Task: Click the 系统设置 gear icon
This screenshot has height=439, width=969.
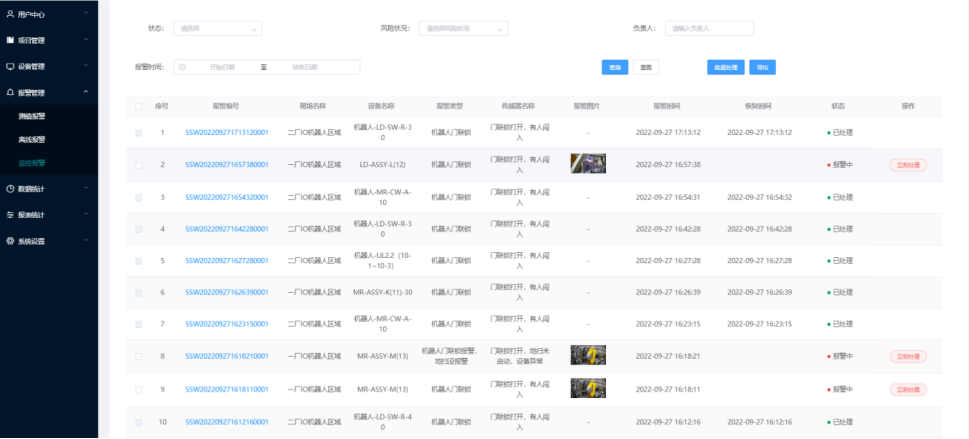Action: pyautogui.click(x=10, y=241)
